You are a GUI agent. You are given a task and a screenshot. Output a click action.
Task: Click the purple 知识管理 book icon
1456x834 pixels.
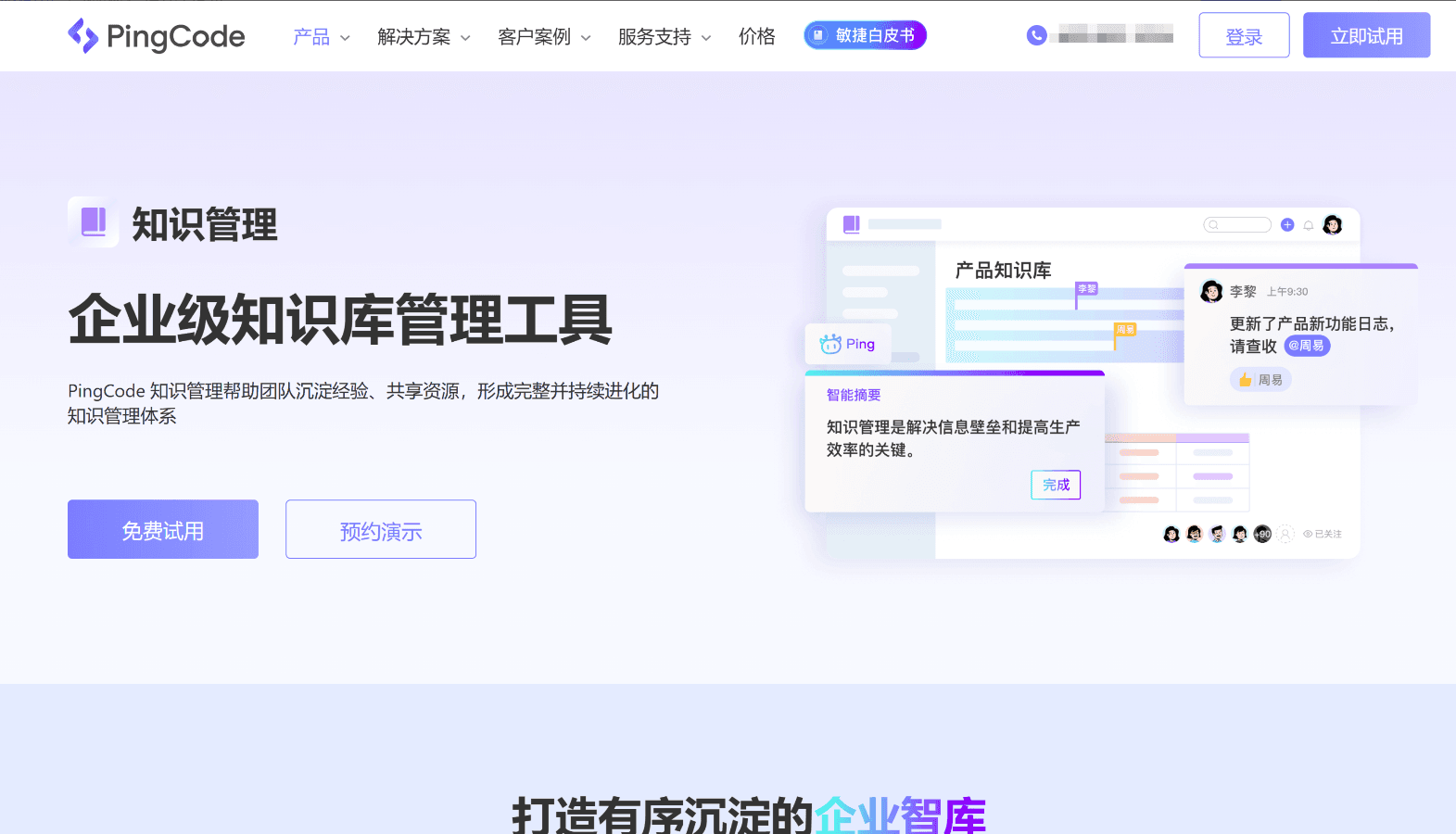pos(94,222)
